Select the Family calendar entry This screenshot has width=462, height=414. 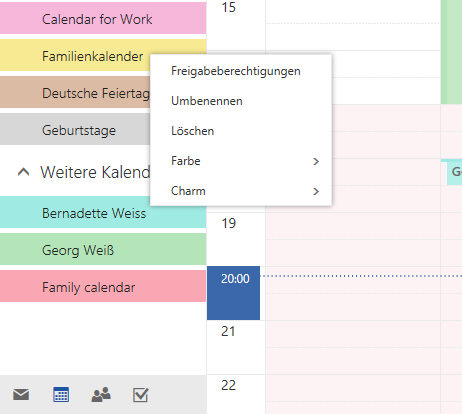pyautogui.click(x=103, y=286)
